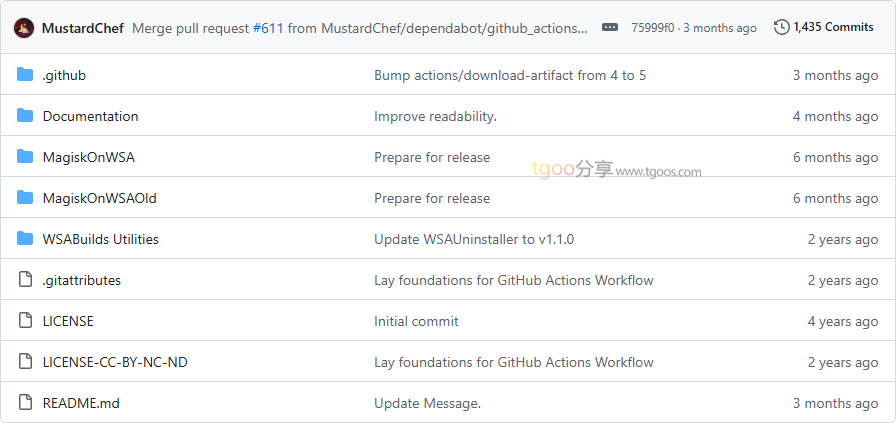The width and height of the screenshot is (896, 423).
Task: Open the Documentation folder
Action: click(x=90, y=116)
